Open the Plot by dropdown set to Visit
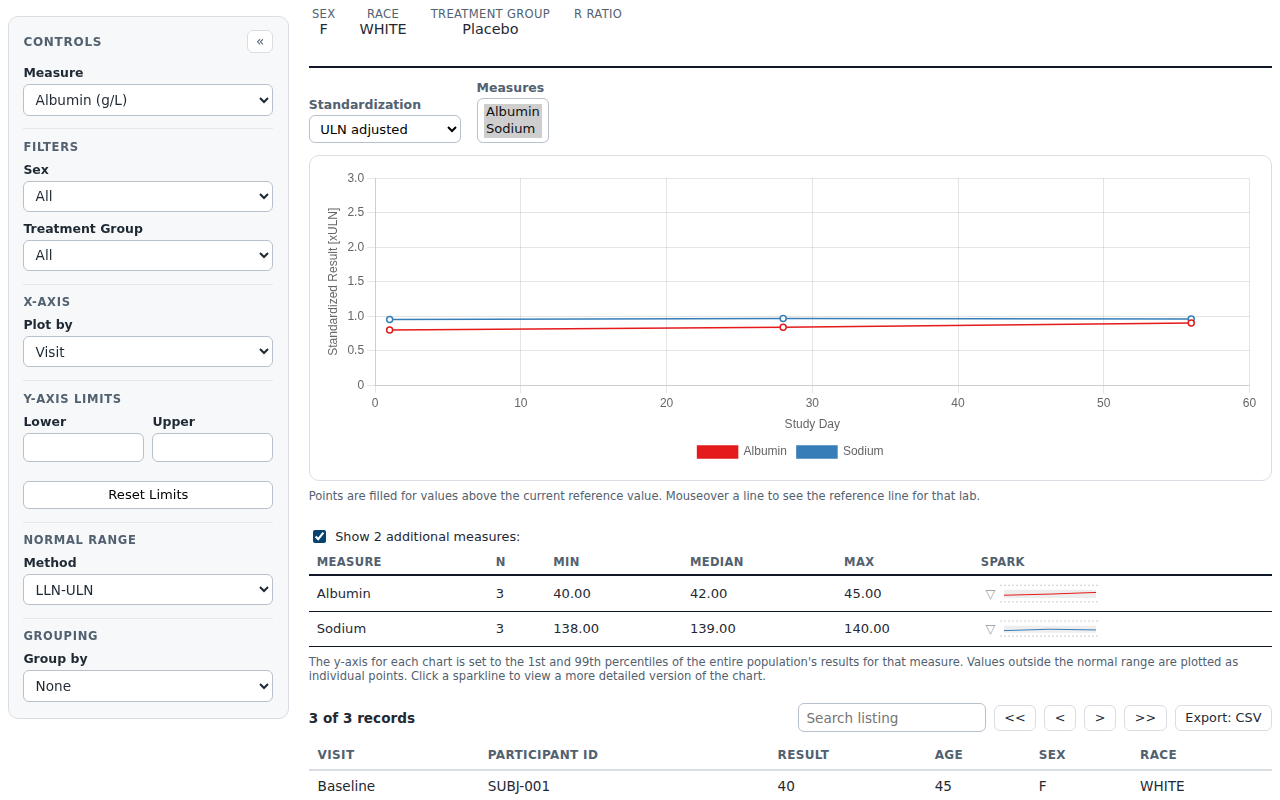The width and height of the screenshot is (1280, 800). coord(148,352)
